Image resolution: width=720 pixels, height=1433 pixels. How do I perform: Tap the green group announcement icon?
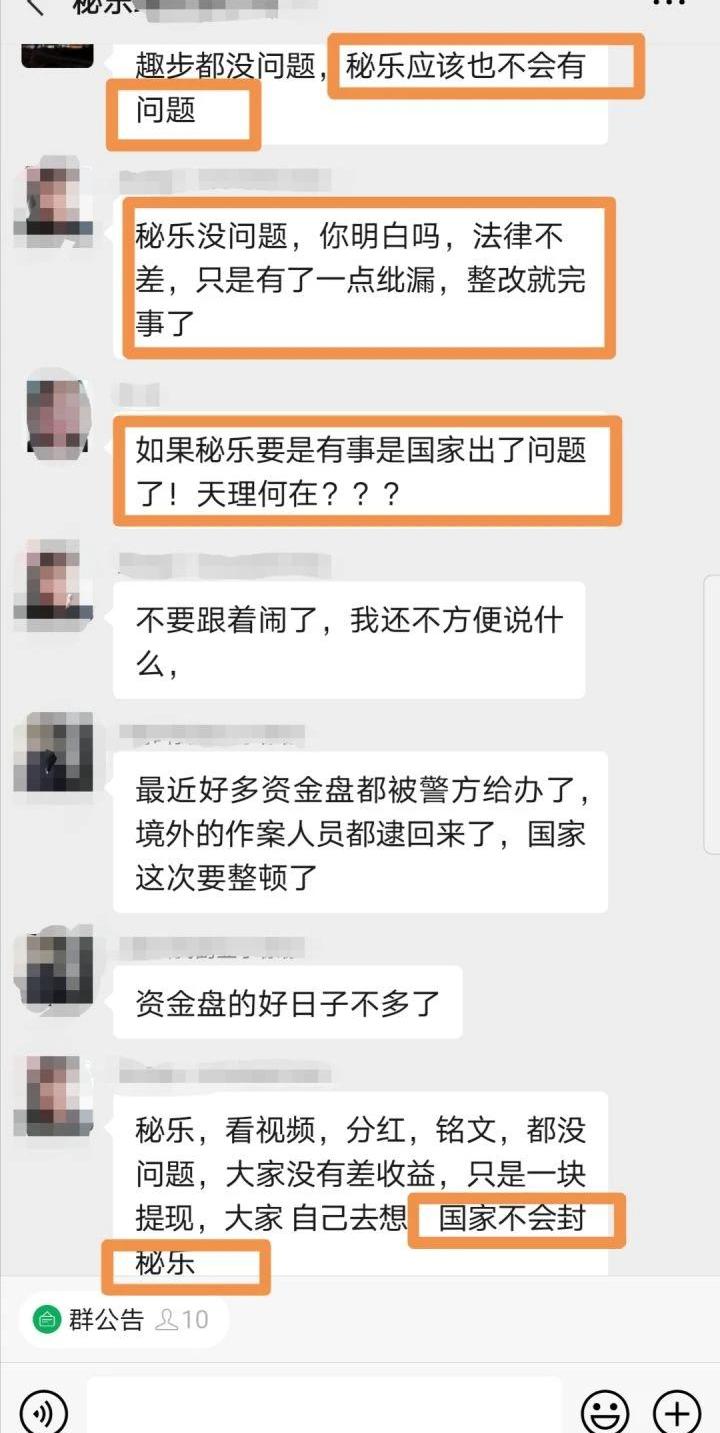(46, 1320)
